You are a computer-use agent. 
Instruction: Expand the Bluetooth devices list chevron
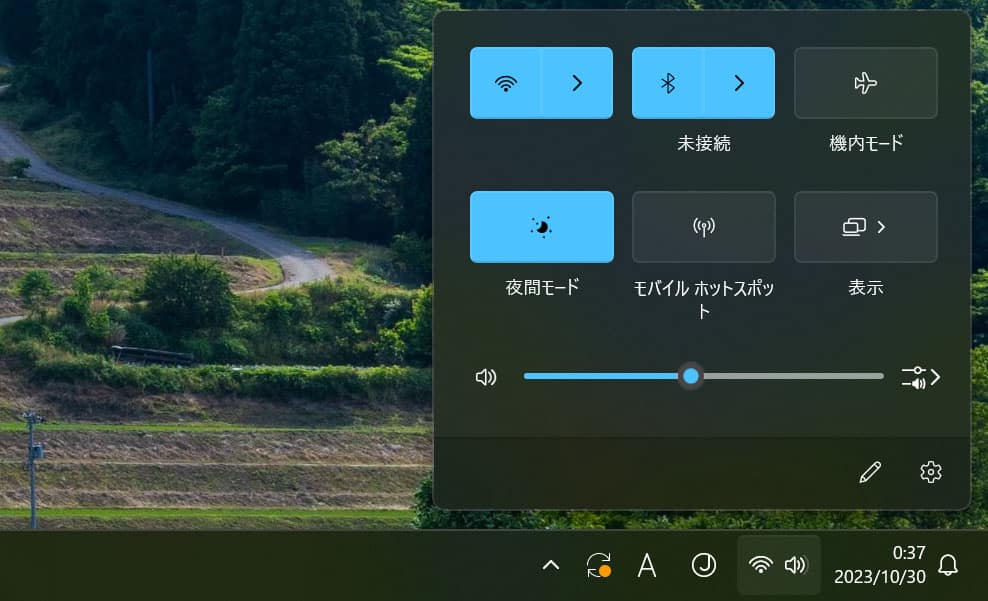740,83
